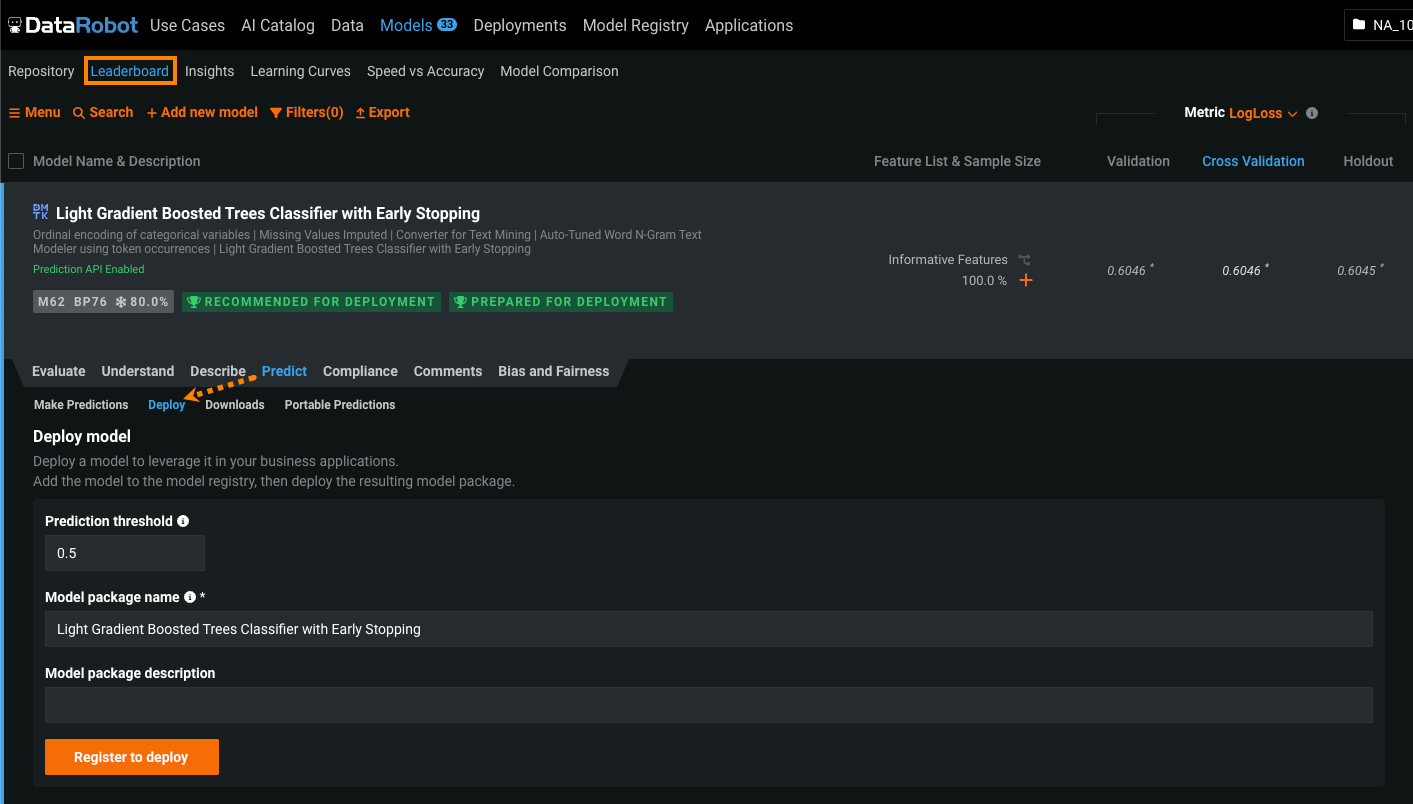The height and width of the screenshot is (804, 1413).
Task: Click the orange plus icon beside sample size
Action: (x=1025, y=281)
